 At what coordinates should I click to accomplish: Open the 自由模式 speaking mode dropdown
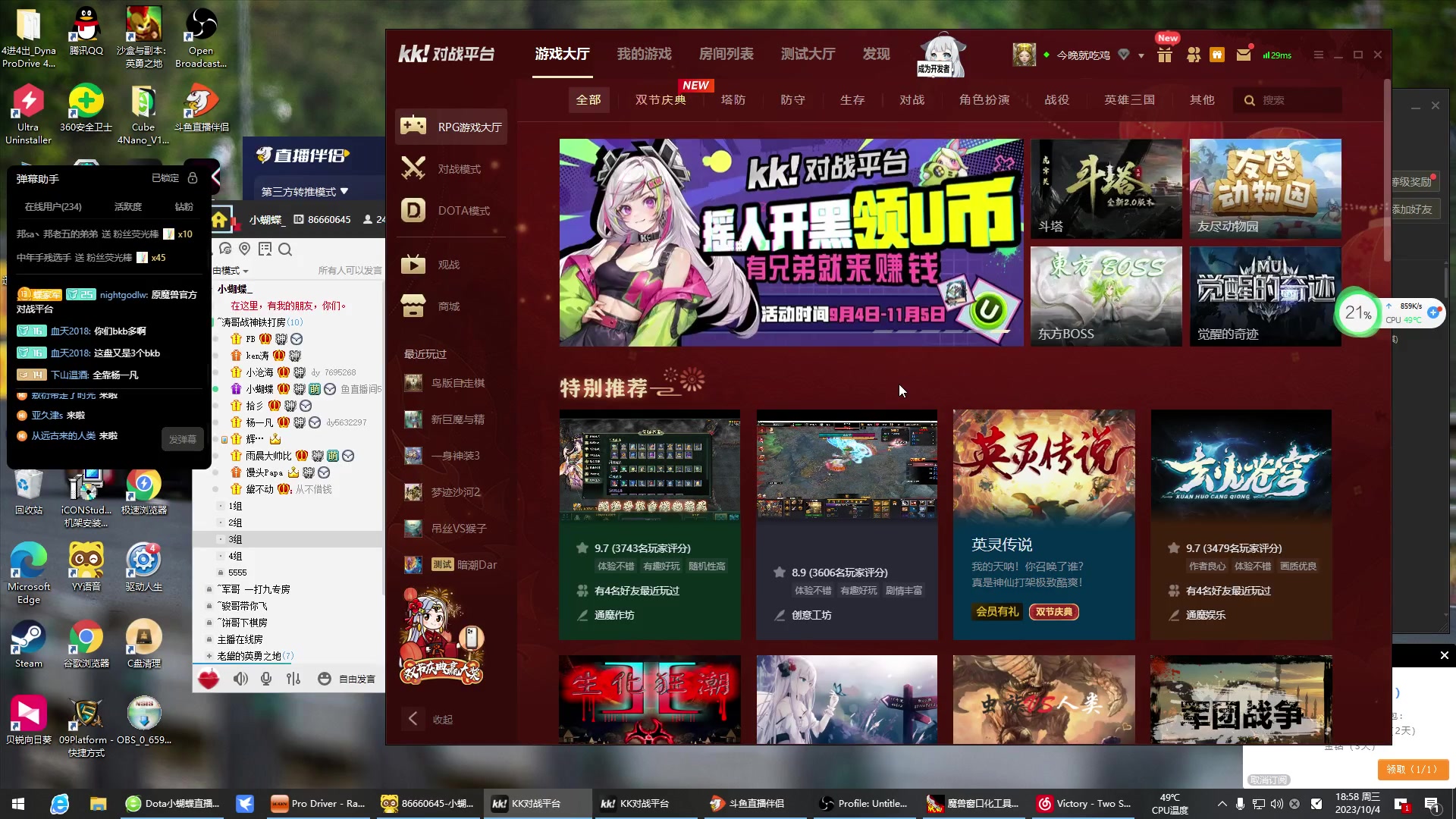[x=230, y=271]
